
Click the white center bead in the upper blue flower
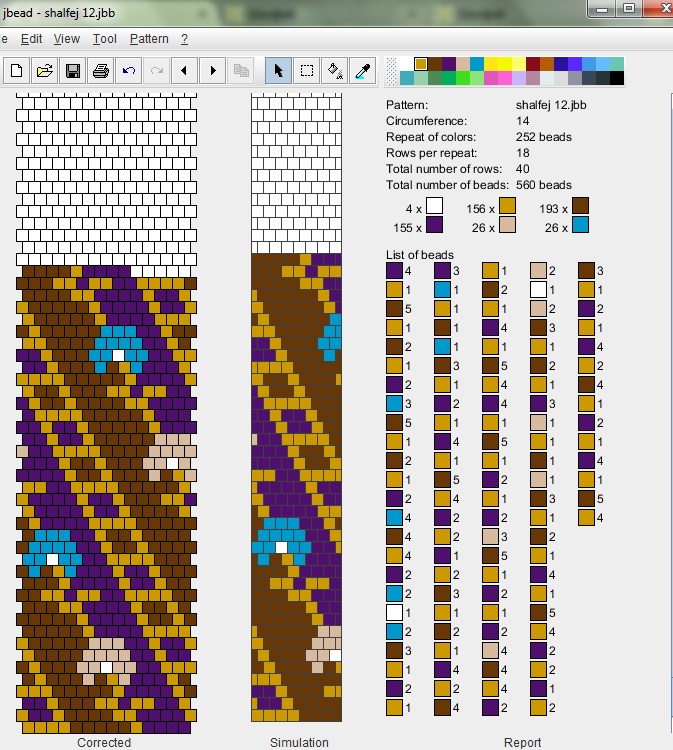[117, 354]
